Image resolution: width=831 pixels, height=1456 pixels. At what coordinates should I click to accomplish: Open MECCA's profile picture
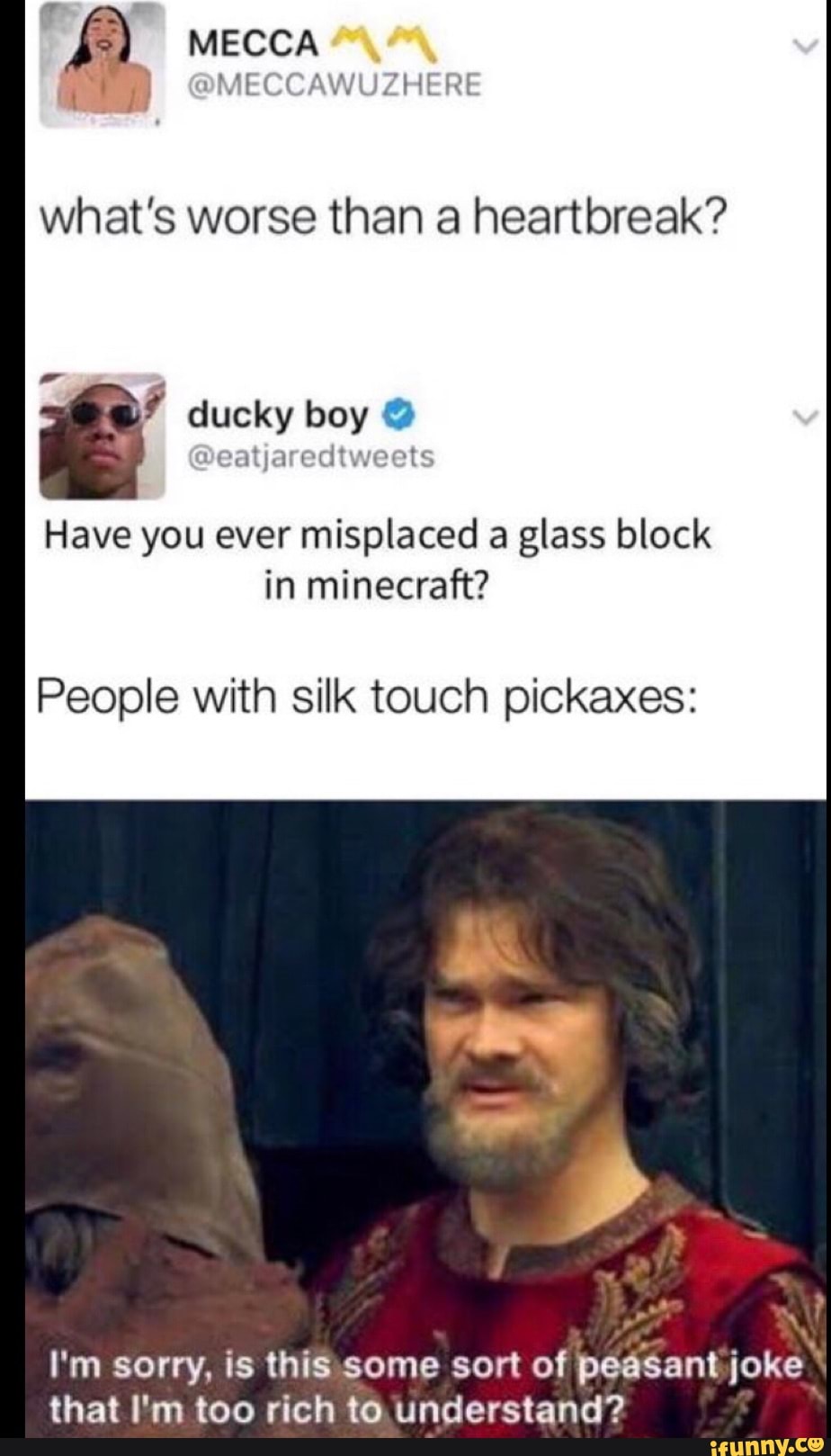102,65
